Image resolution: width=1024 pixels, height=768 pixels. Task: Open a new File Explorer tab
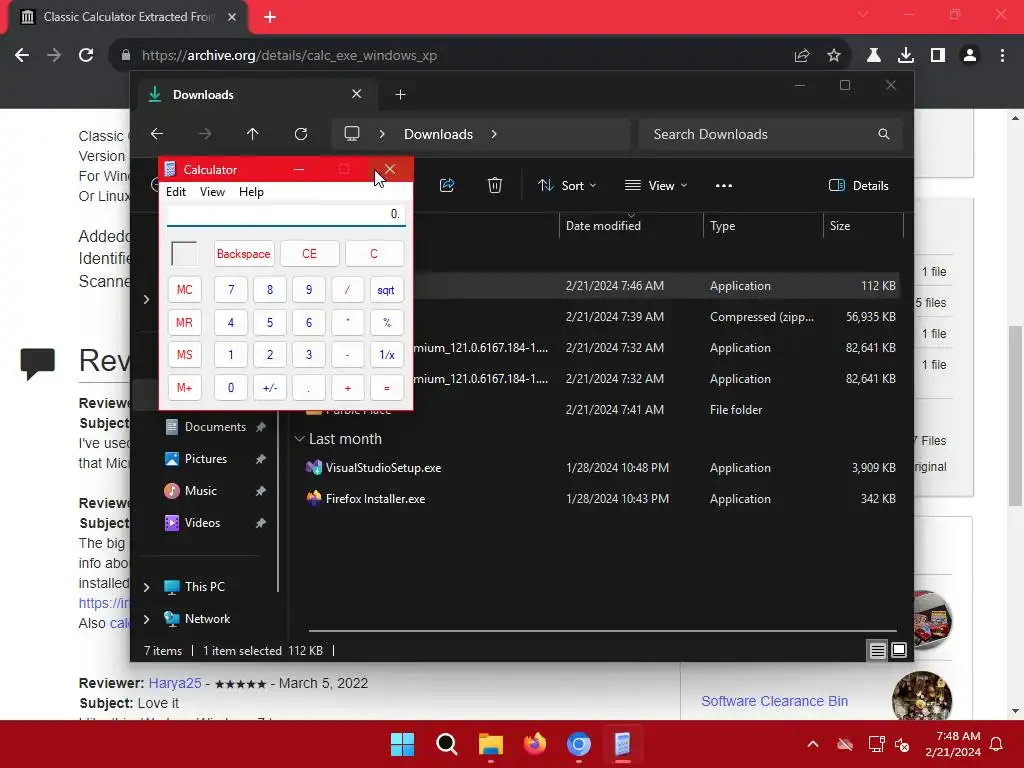point(400,95)
